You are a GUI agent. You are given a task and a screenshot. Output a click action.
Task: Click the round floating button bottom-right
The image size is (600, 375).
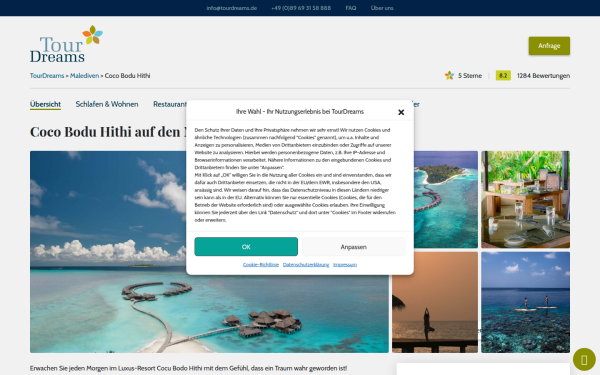584,360
